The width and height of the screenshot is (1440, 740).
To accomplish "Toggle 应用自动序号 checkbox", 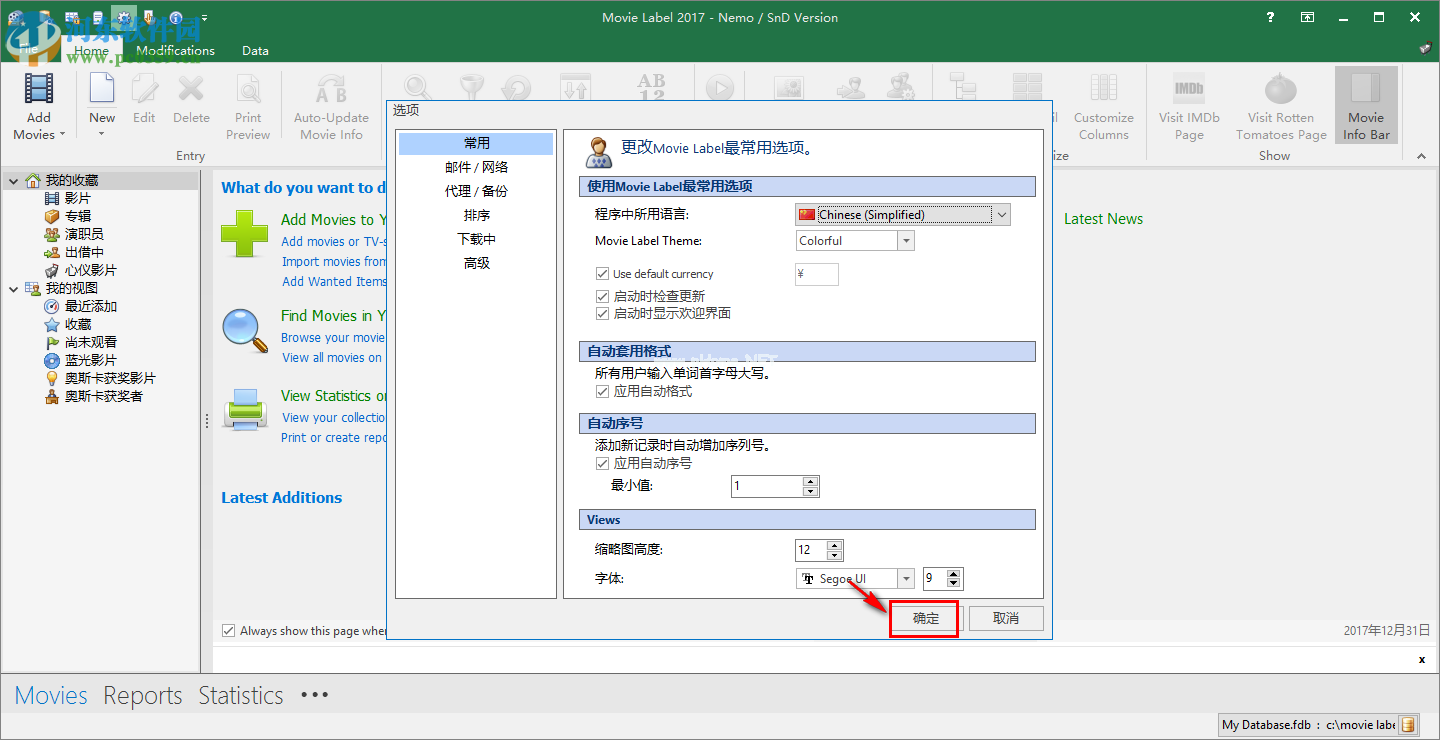I will coord(602,464).
